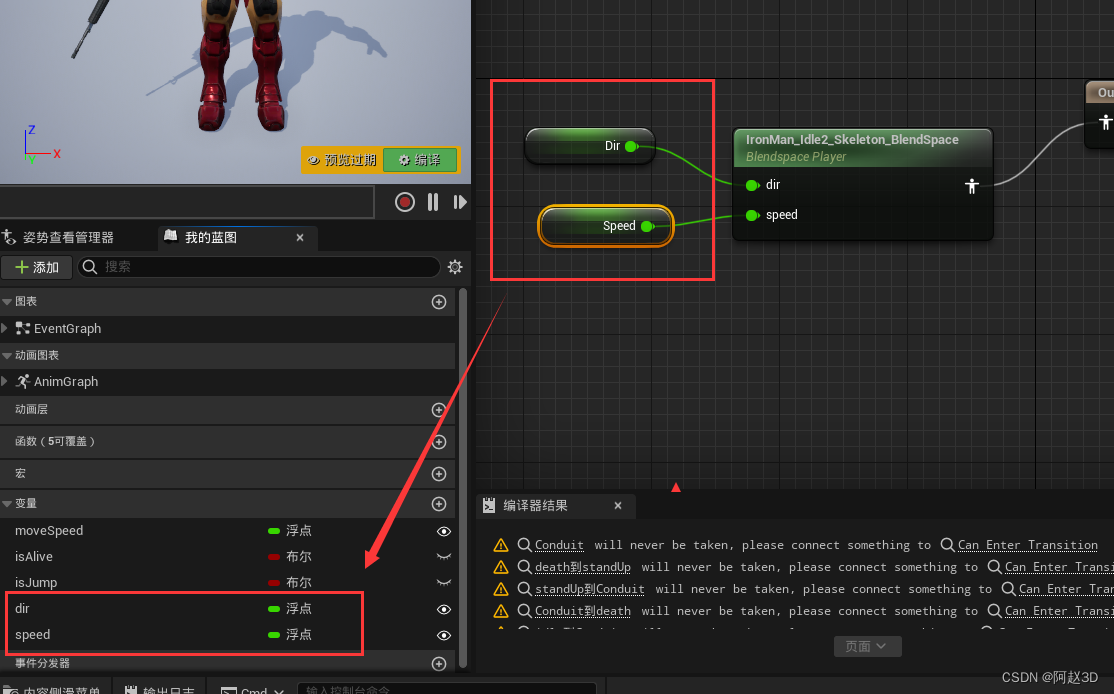Pause the animation preview

pyautogui.click(x=433, y=202)
